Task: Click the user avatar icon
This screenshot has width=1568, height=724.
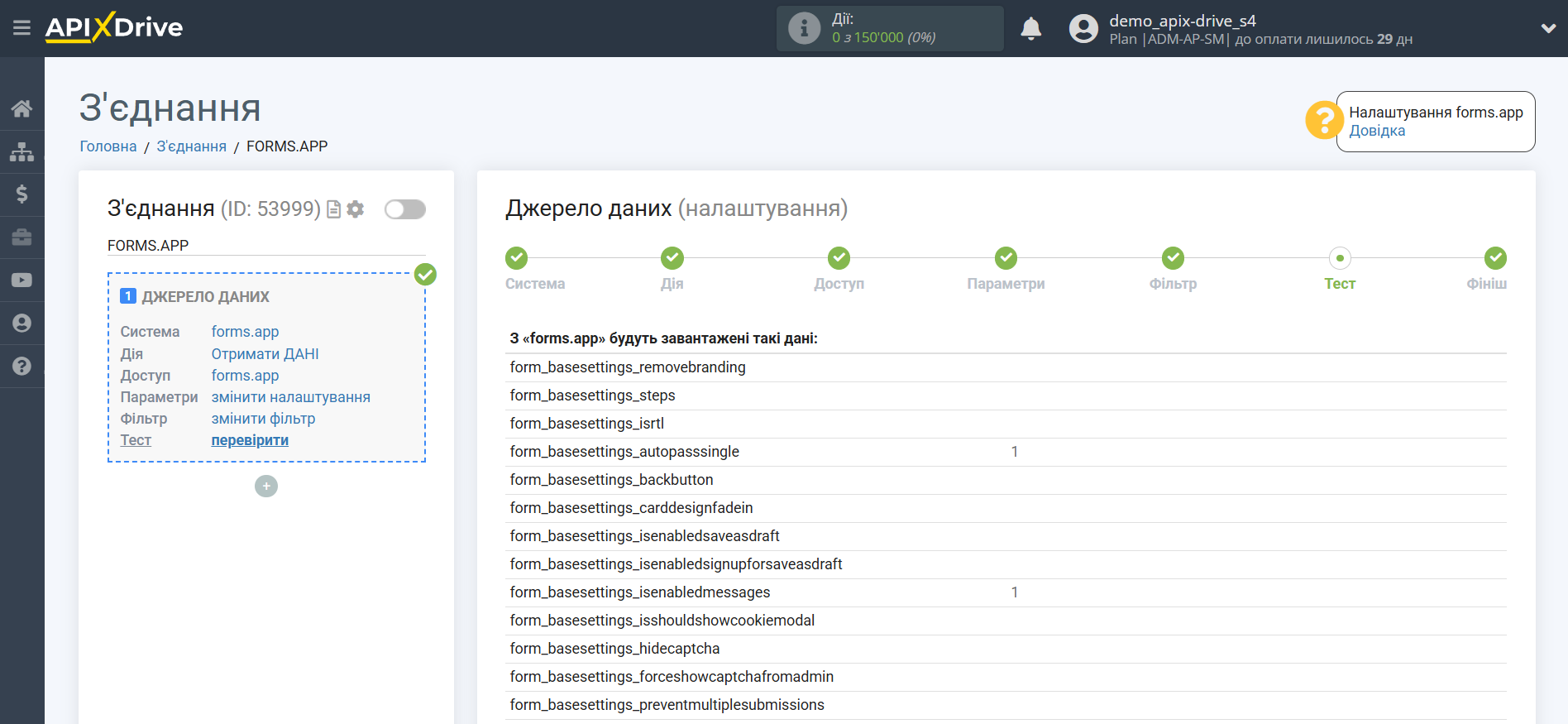Action: 1083,29
